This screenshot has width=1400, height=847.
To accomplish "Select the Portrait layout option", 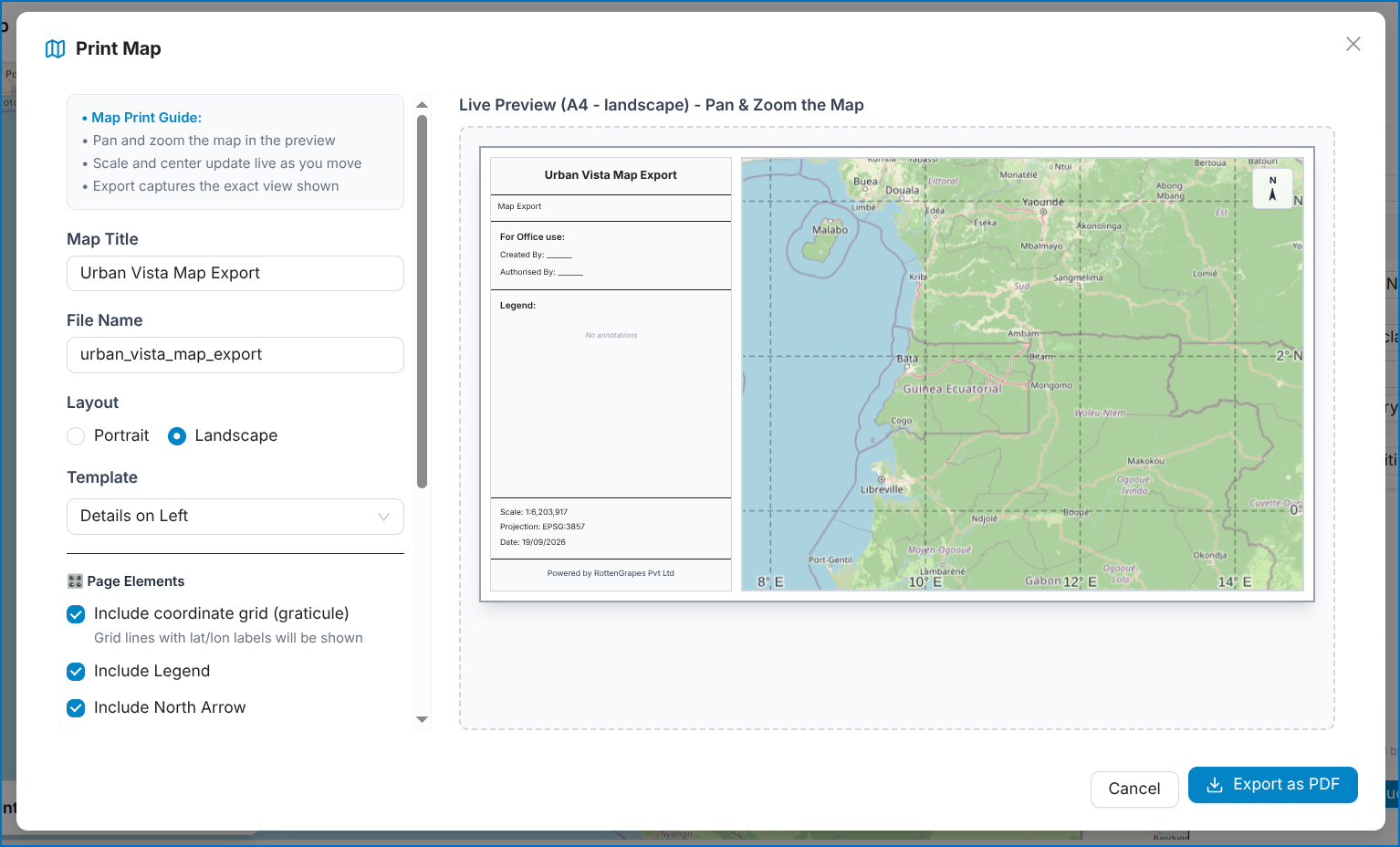I will (76, 436).
